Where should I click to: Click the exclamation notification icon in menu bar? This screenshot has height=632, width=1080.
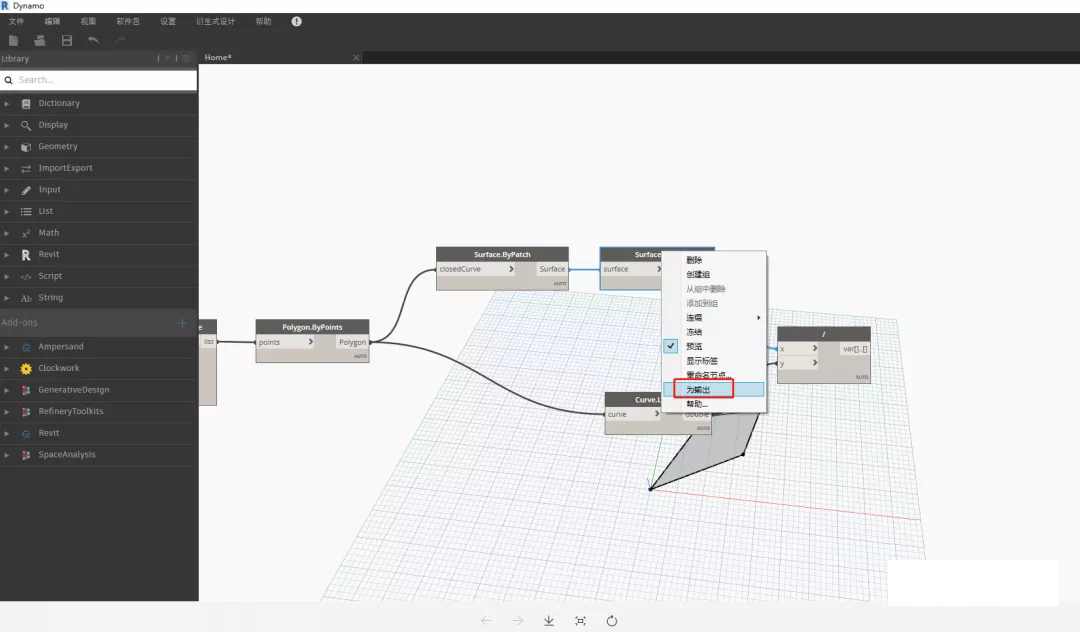(x=296, y=21)
